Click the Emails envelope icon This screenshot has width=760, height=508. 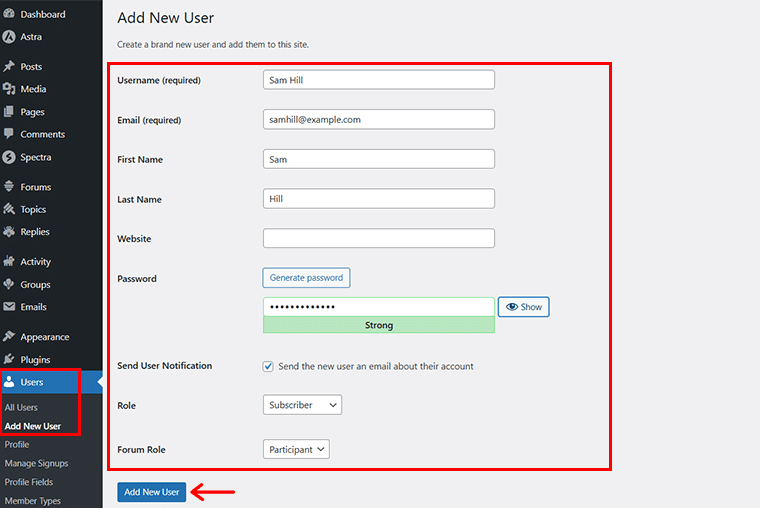pos(9,307)
